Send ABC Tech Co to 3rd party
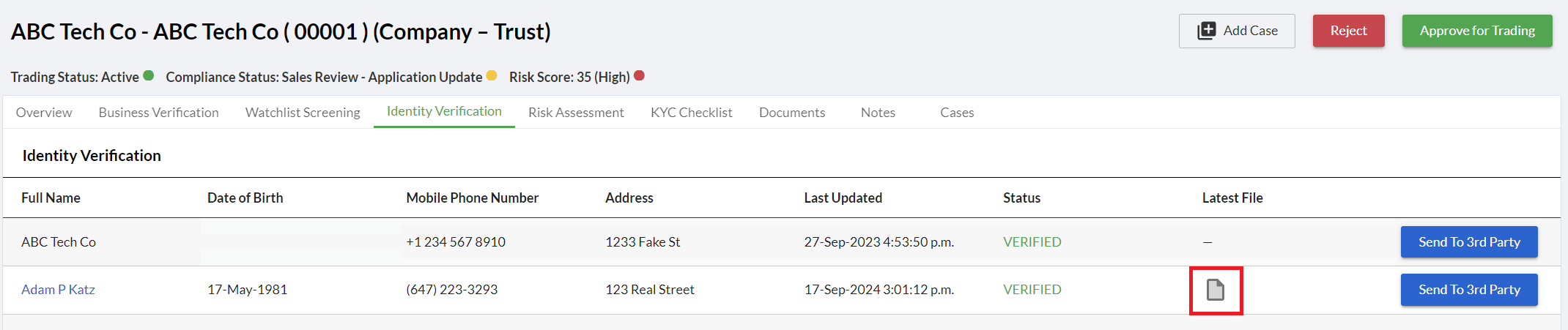This screenshot has width=1568, height=330. click(1468, 242)
